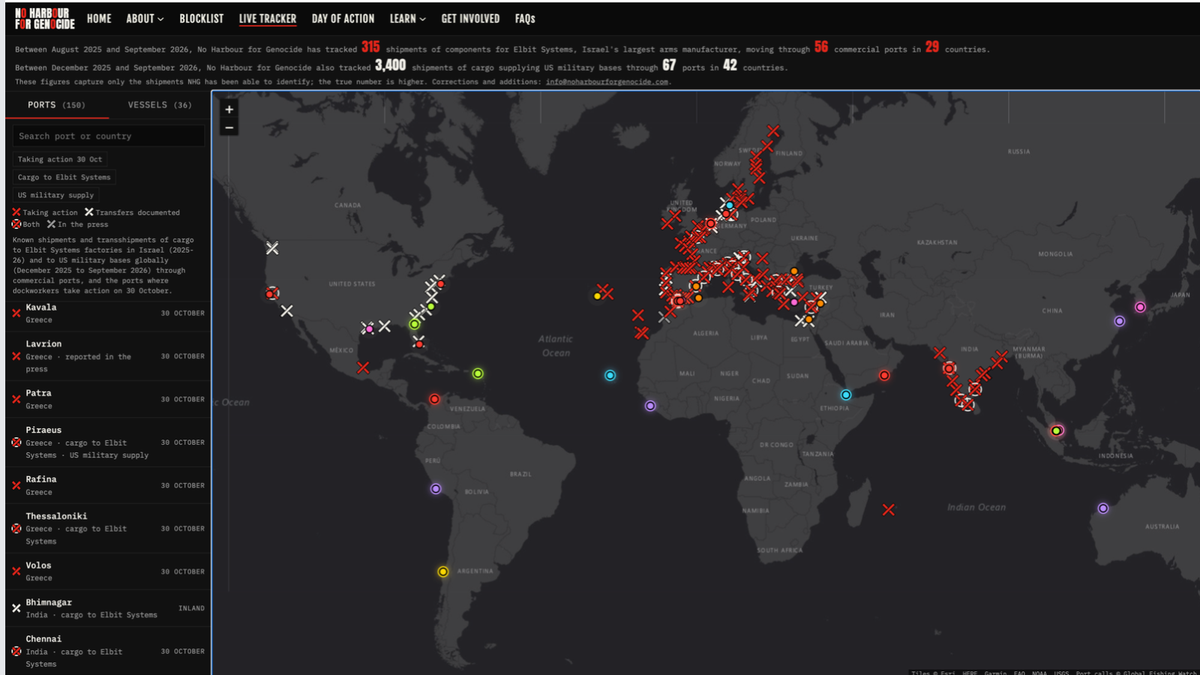Select the Lavrion port row
This screenshot has width=1200, height=675.
108,356
